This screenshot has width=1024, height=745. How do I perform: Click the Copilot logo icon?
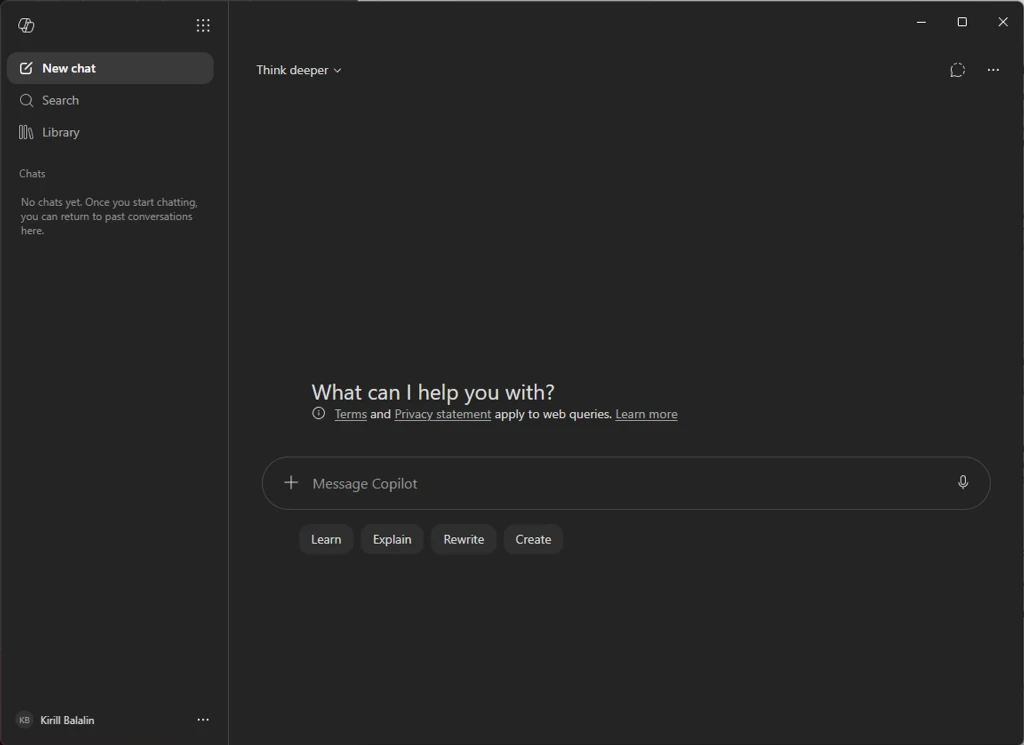(26, 25)
